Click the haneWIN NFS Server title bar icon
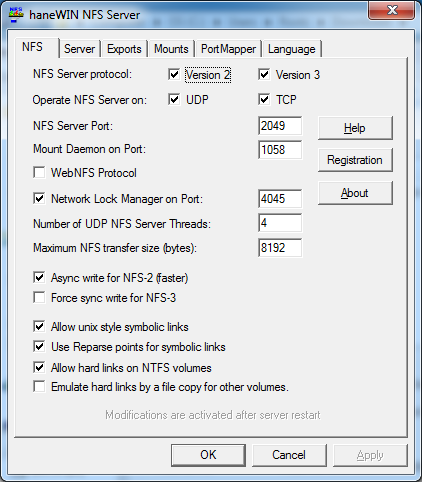 click(16, 15)
